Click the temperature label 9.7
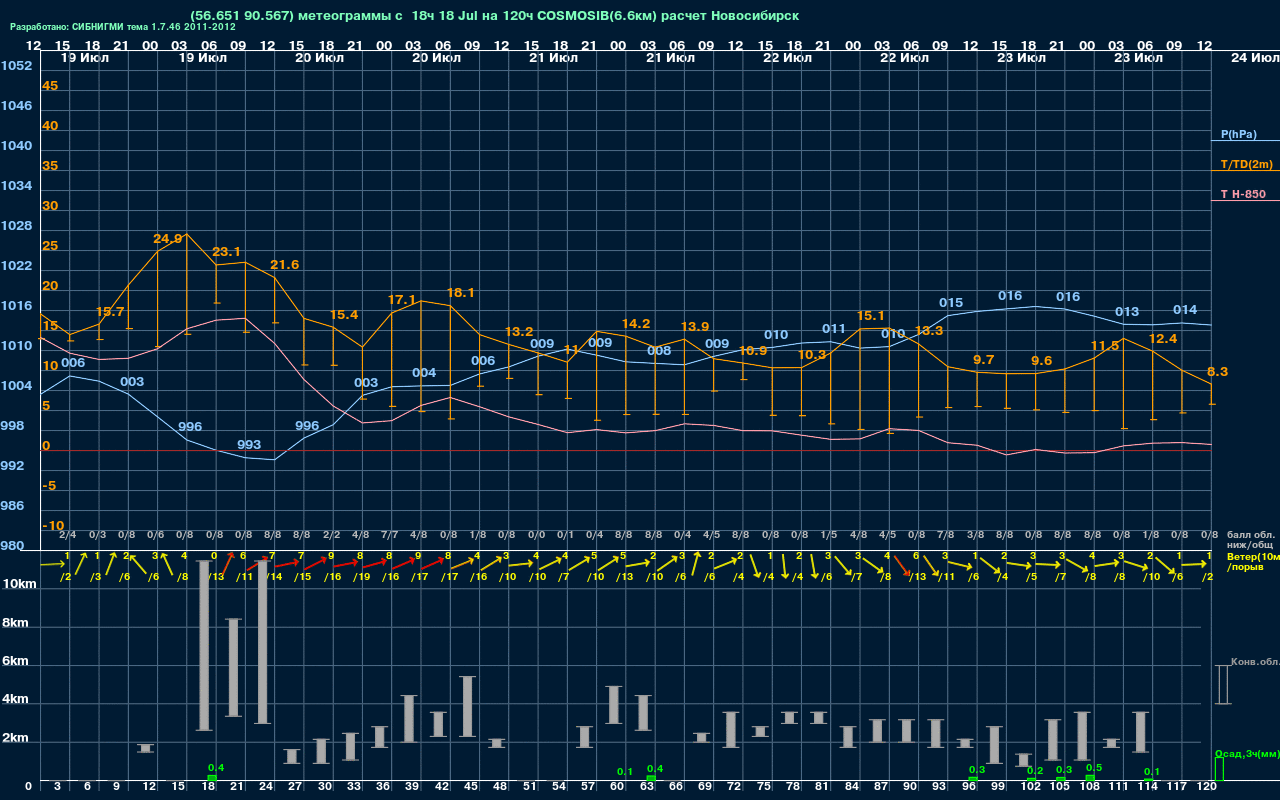 click(x=983, y=360)
